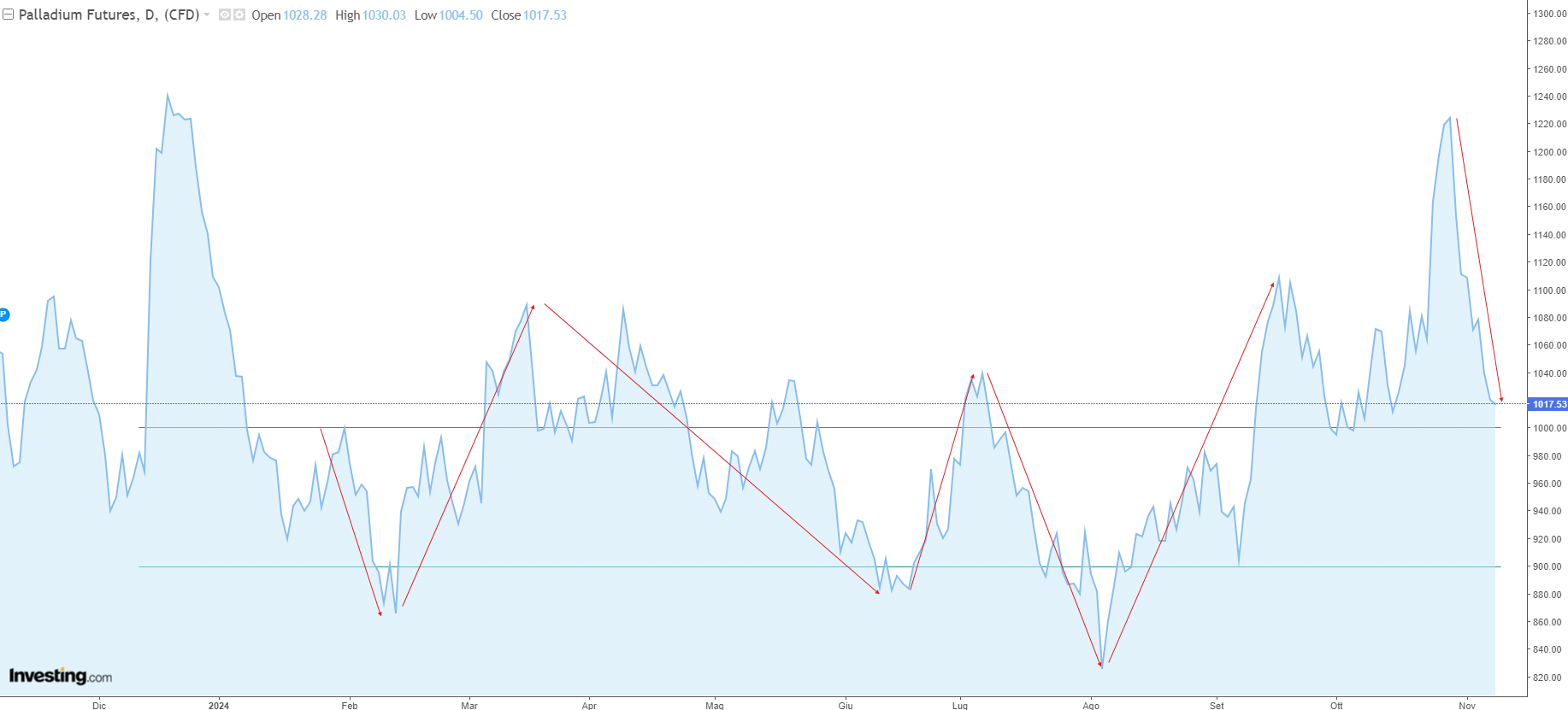Click the 1100.00 price axis label

tap(1549, 290)
